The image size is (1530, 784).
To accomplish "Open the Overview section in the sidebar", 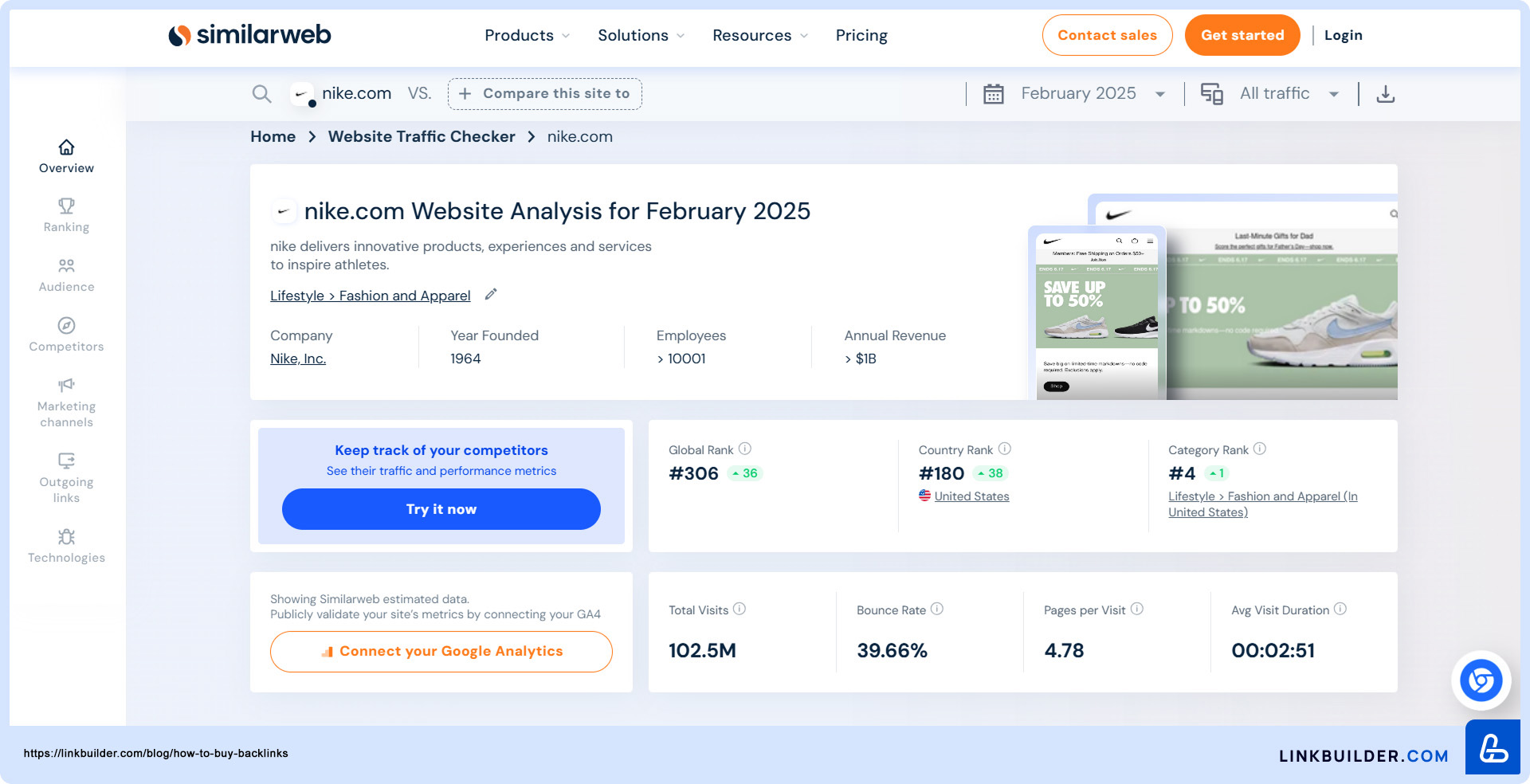I will (66, 156).
